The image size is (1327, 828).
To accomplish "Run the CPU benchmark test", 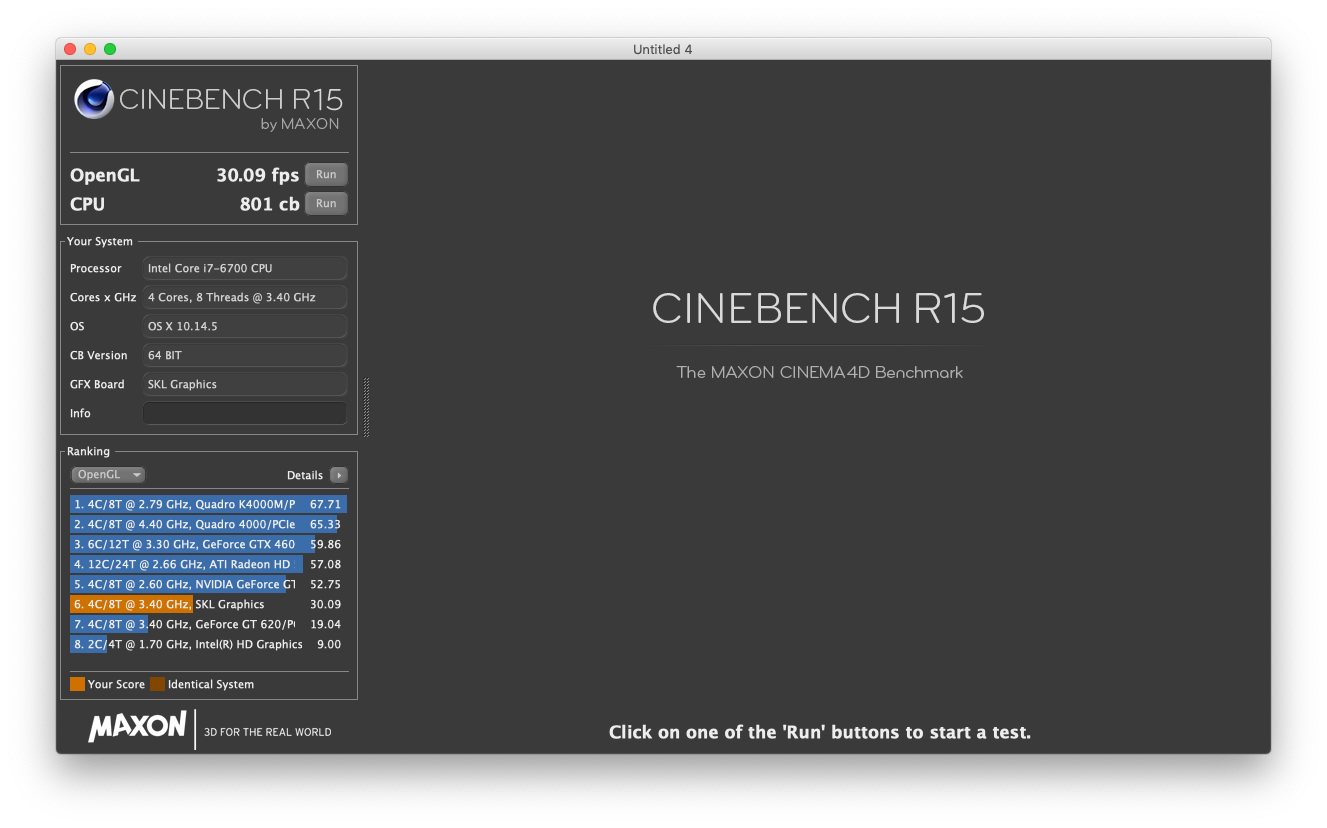I will coord(326,204).
